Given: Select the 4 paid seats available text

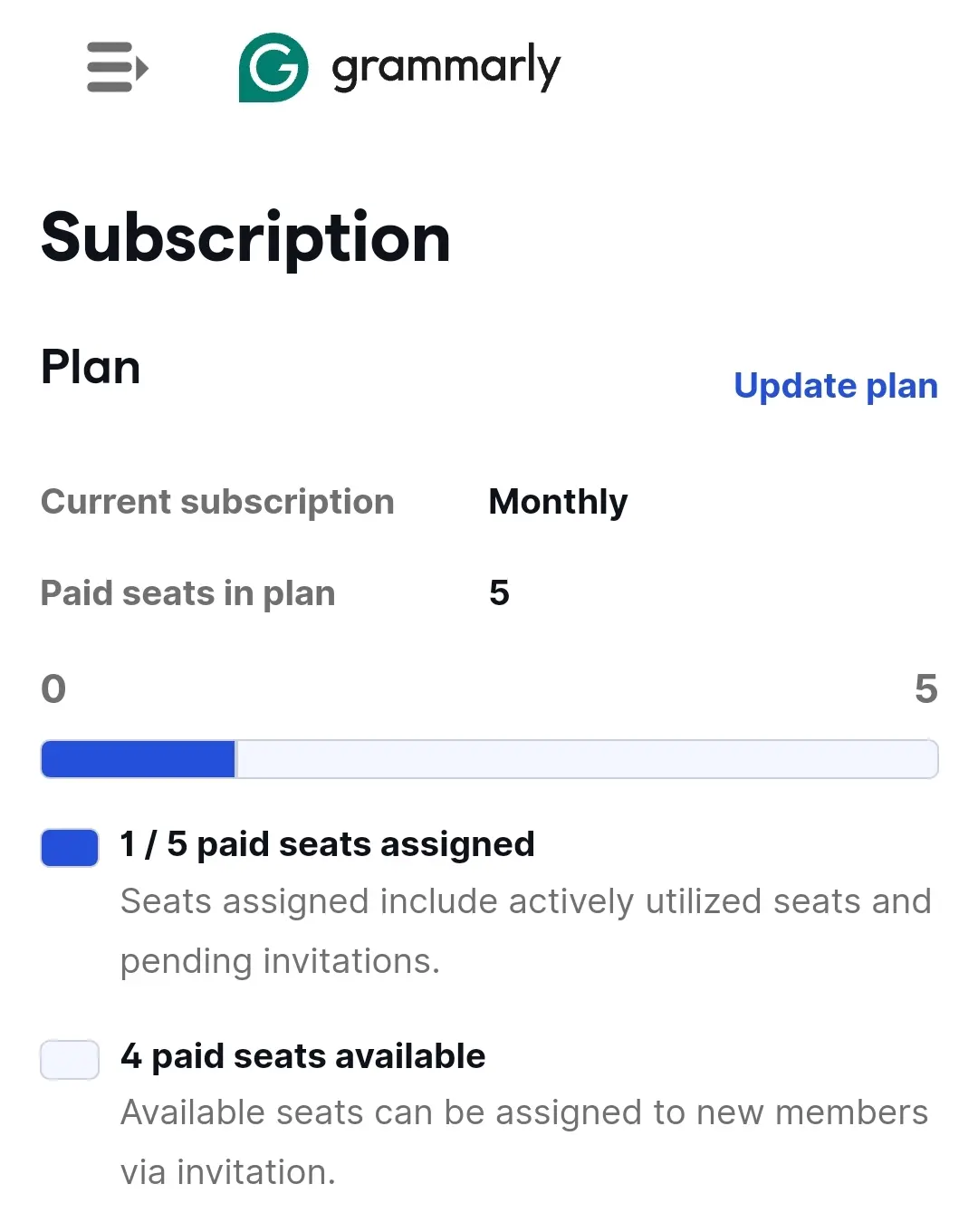Looking at the screenshot, I should [303, 1056].
